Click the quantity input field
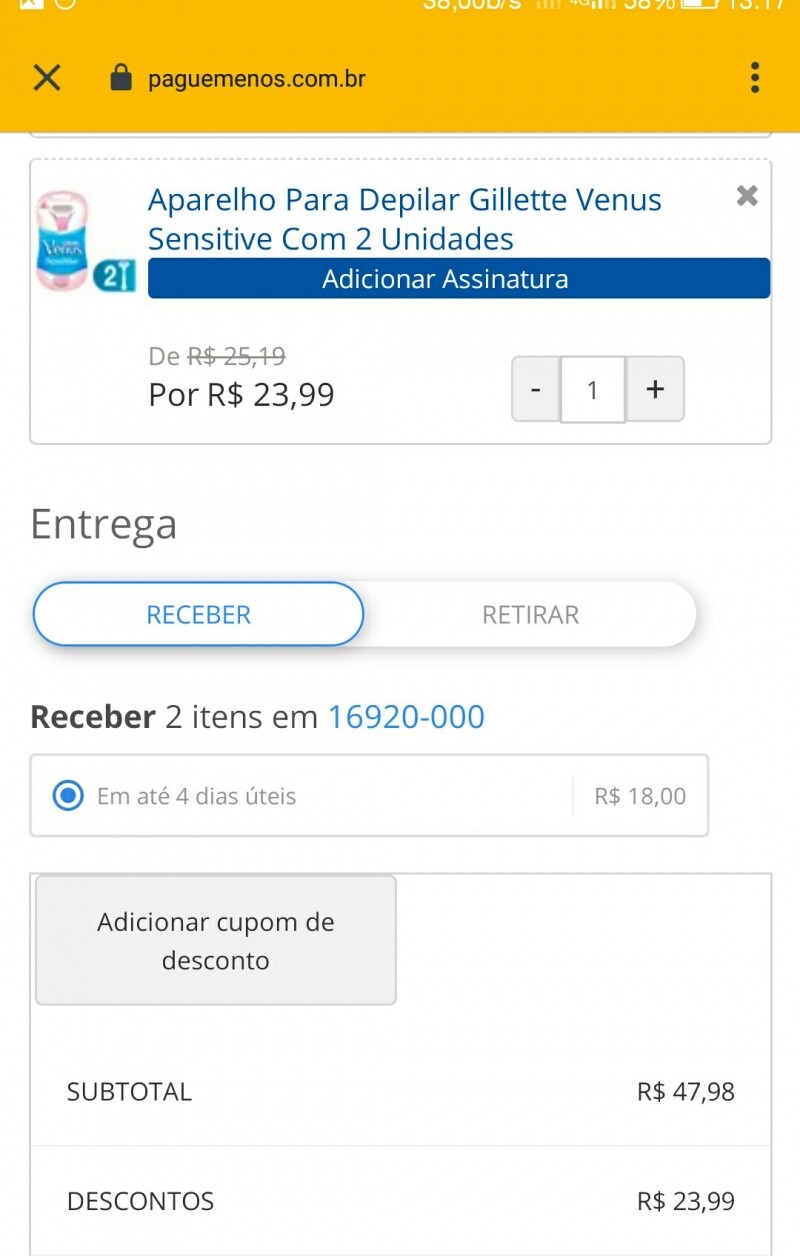The image size is (800, 1256). tap(593, 389)
